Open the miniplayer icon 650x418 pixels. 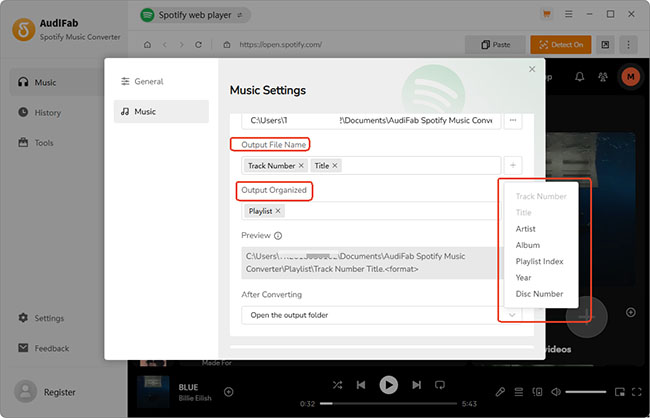click(619, 392)
